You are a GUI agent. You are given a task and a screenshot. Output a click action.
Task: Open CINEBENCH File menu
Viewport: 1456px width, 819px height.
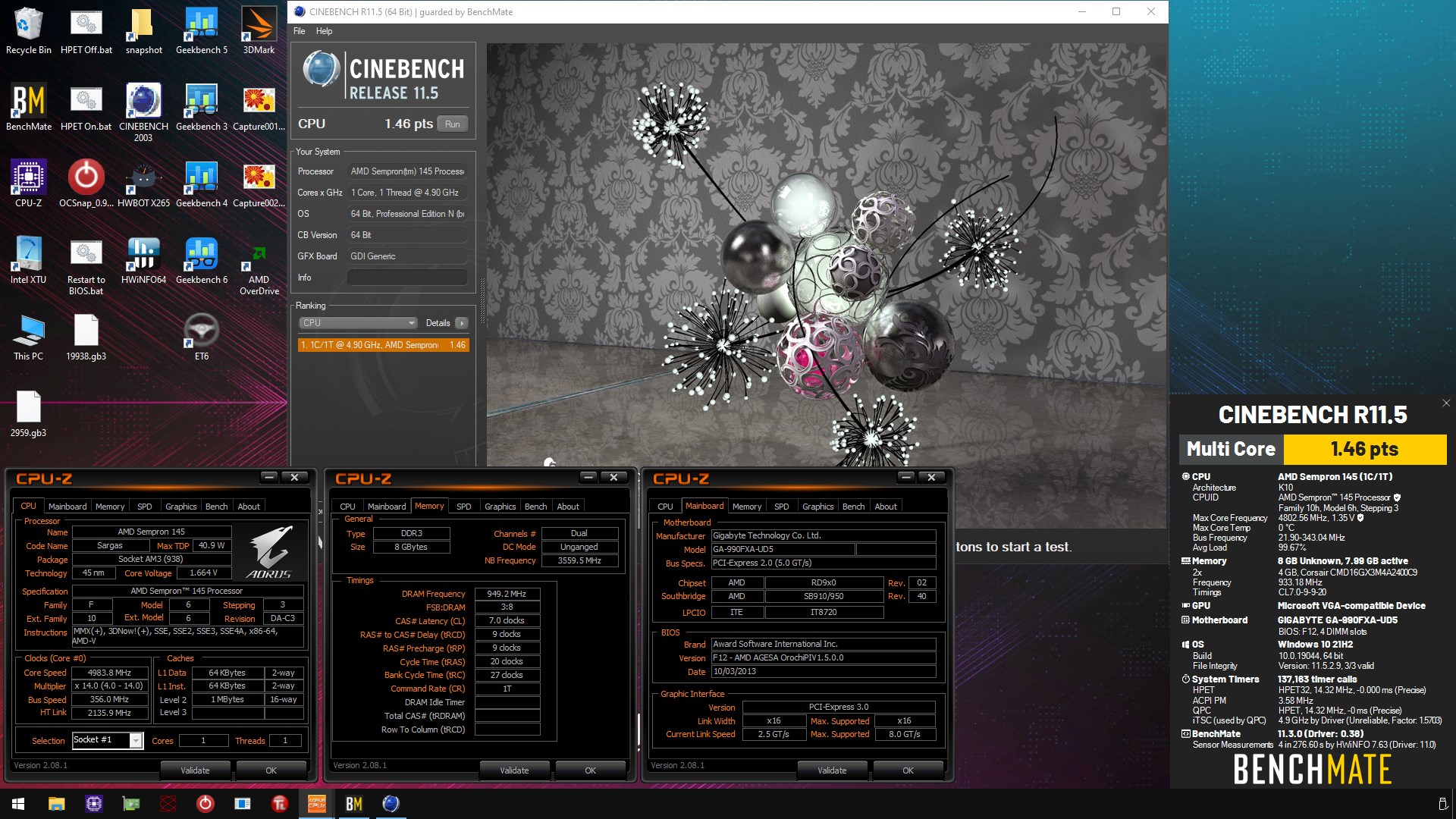[300, 31]
